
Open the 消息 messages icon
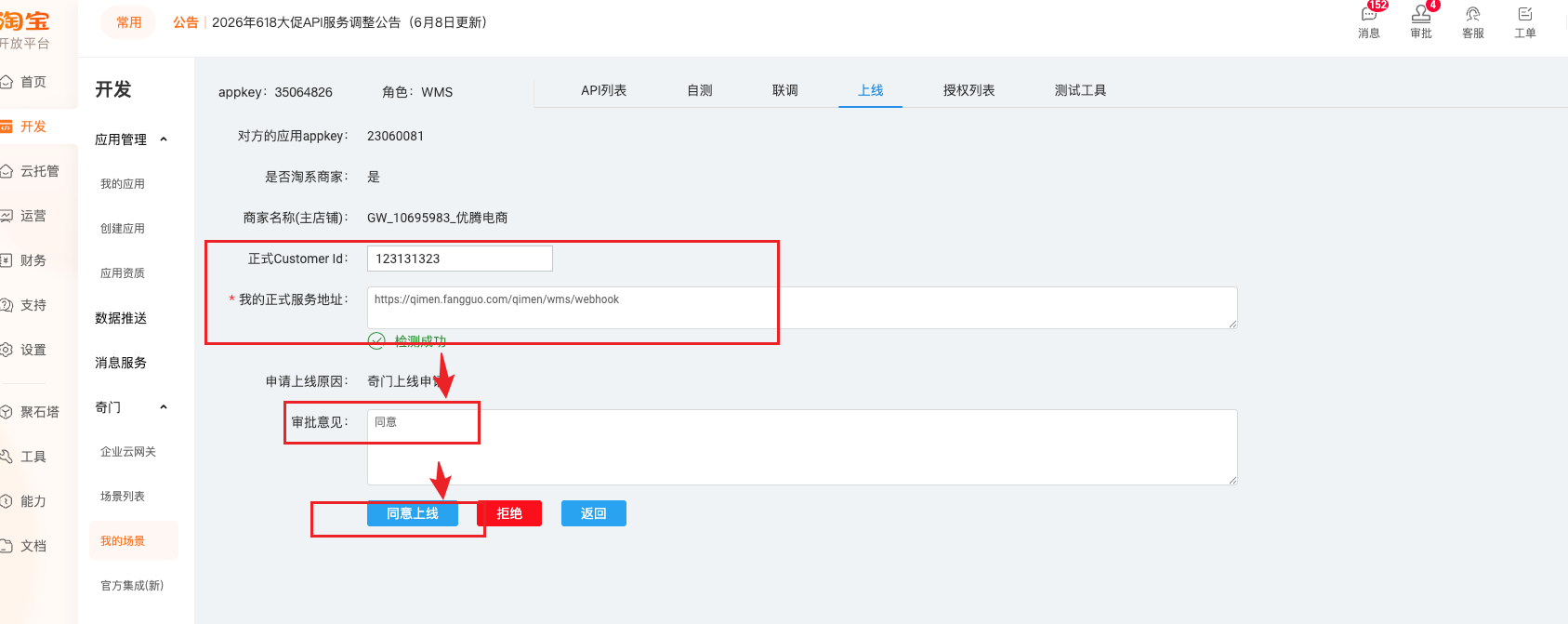pos(1369,22)
